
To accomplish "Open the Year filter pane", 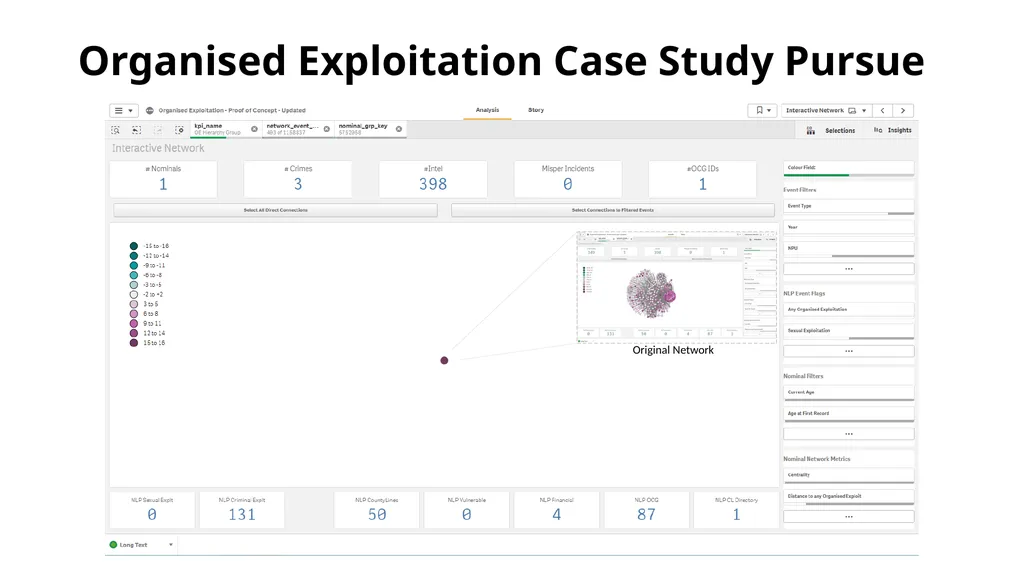I will click(848, 228).
